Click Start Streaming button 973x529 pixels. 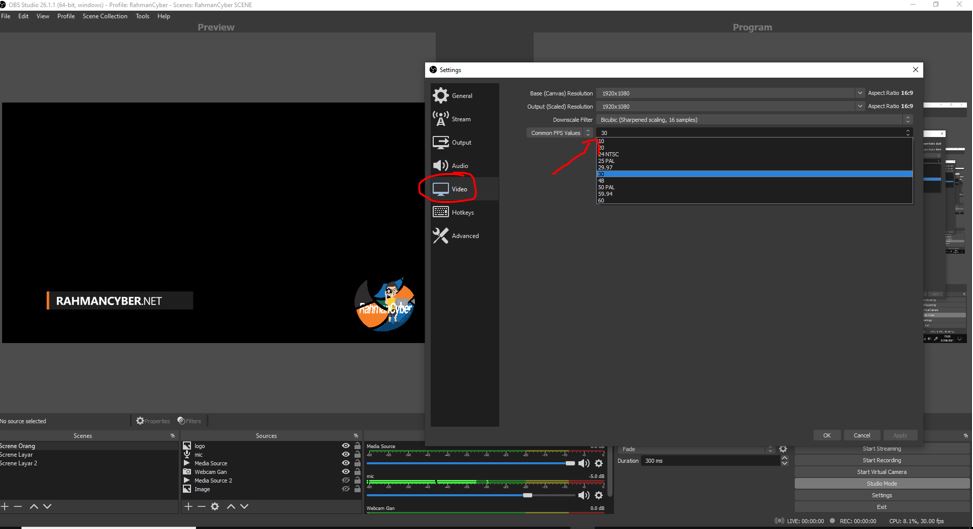(x=882, y=448)
